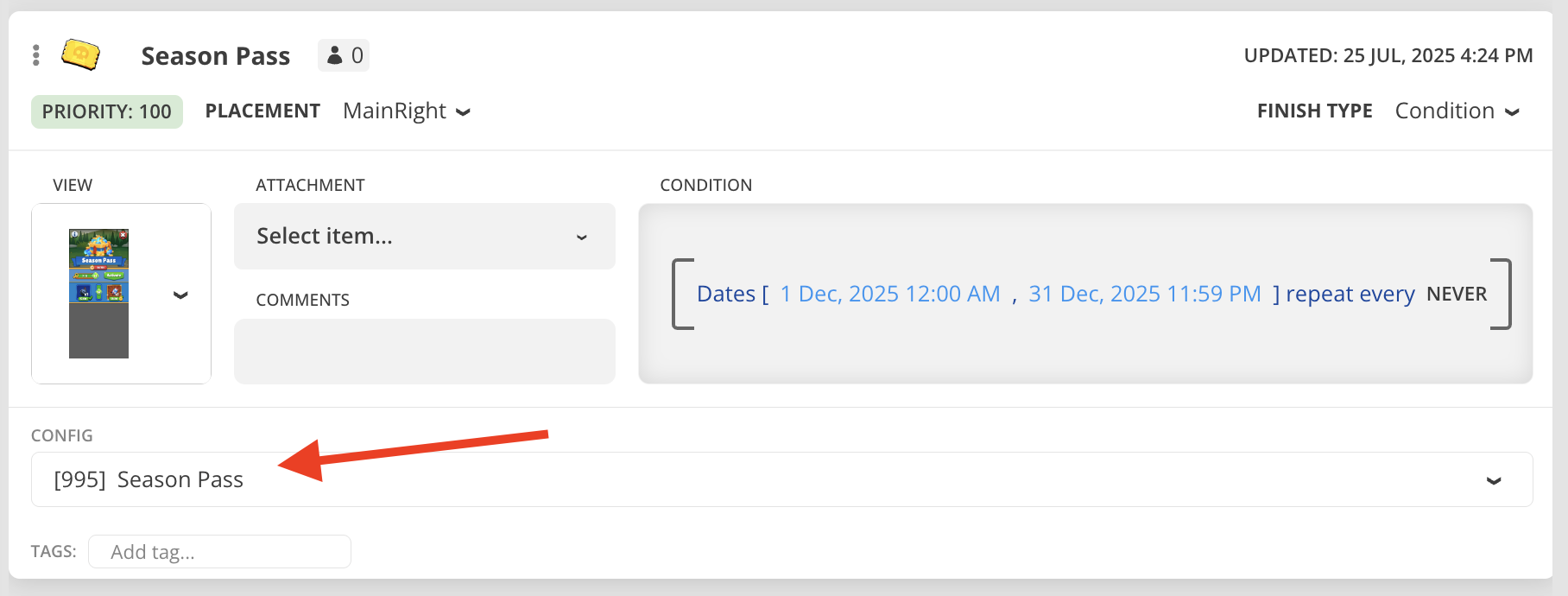Click the person counter showing 0 users
The height and width of the screenshot is (596, 1568).
pos(343,54)
